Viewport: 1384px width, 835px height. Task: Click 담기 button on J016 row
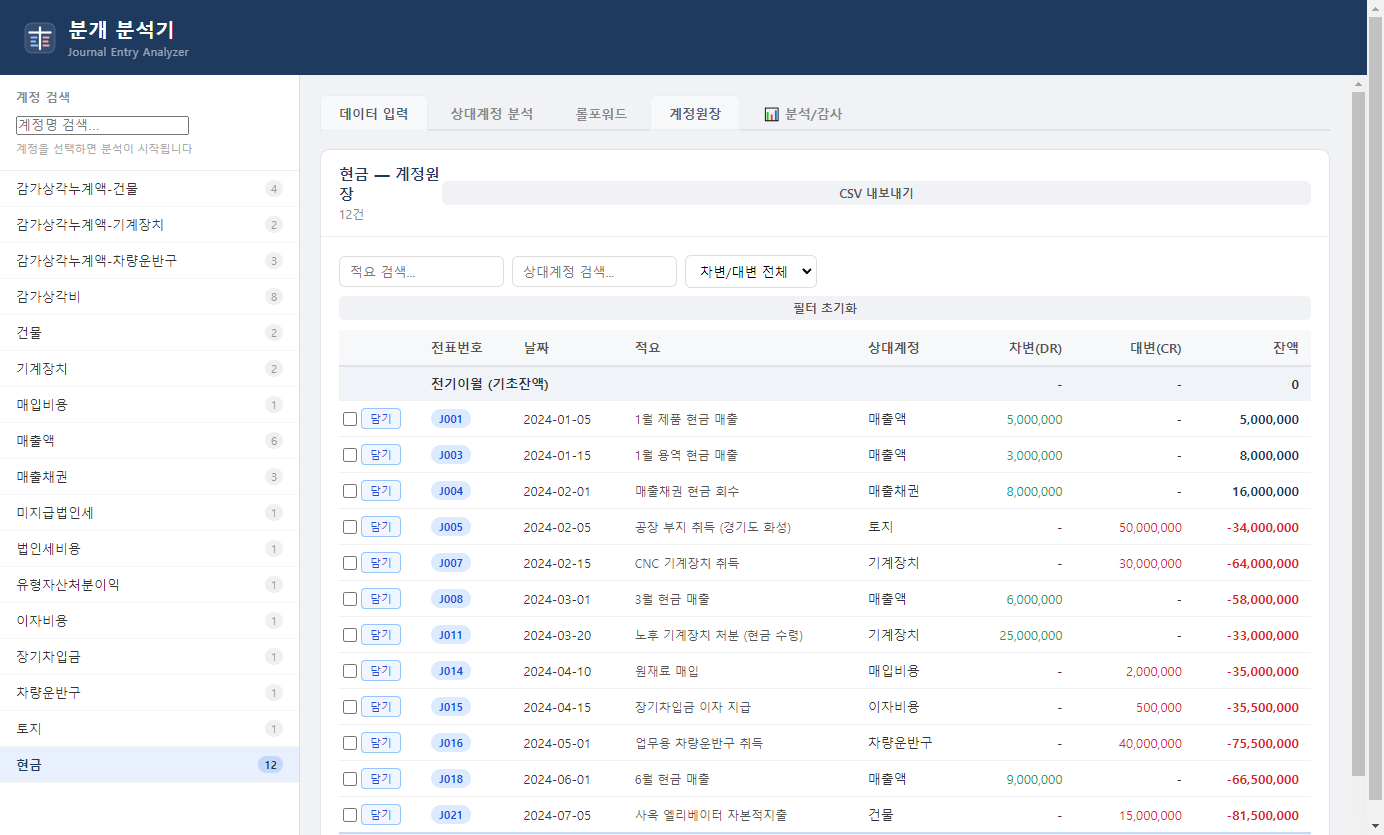click(x=381, y=743)
